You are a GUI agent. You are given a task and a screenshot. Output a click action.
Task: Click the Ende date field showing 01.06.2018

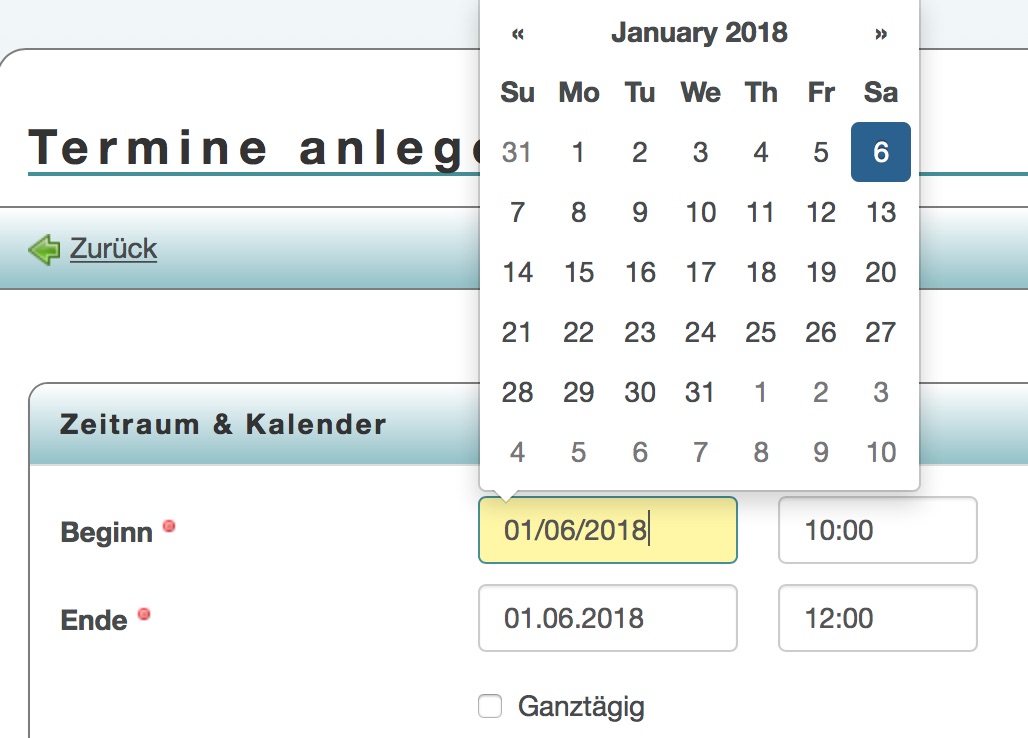click(x=607, y=618)
